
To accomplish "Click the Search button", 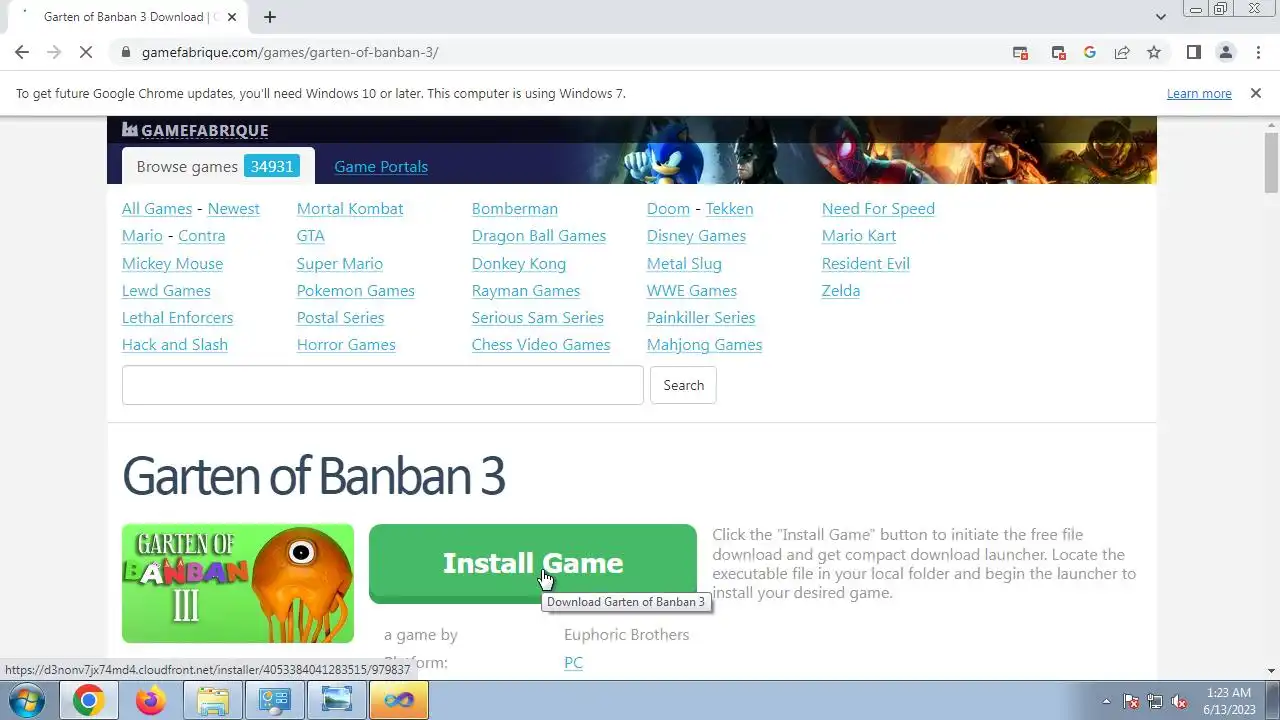I will (683, 385).
